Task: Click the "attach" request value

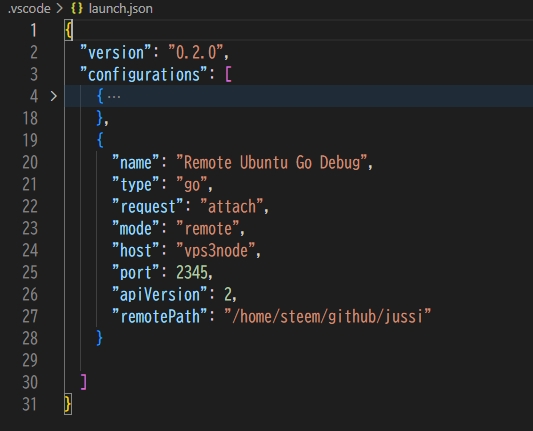Action: [232, 206]
